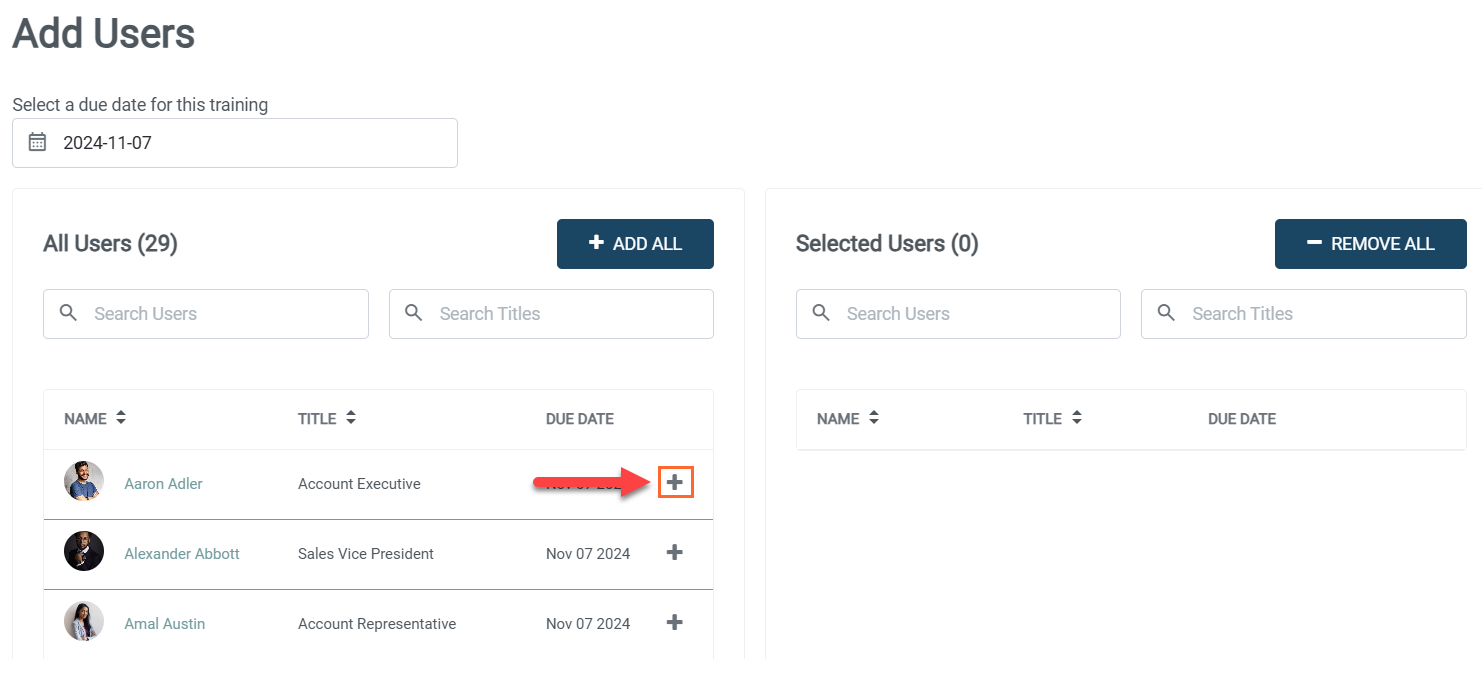Viewport: 1482px width, 681px height.
Task: Add Amal Austin using plus icon
Action: (x=675, y=622)
